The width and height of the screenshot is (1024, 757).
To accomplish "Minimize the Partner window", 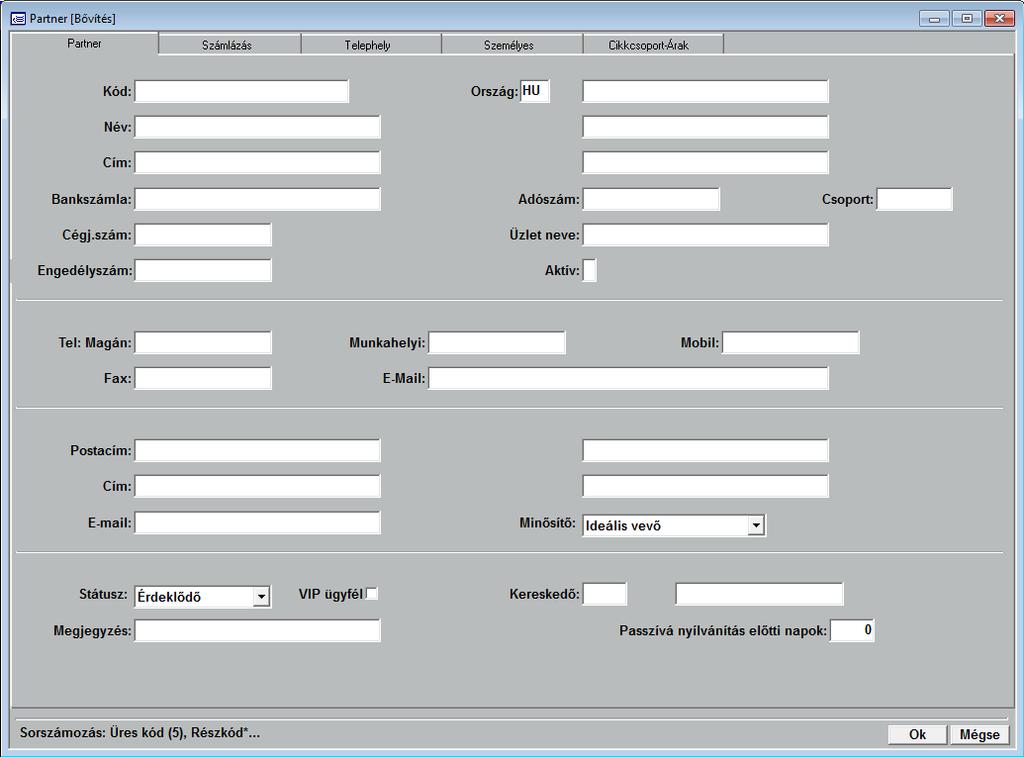I will (935, 19).
